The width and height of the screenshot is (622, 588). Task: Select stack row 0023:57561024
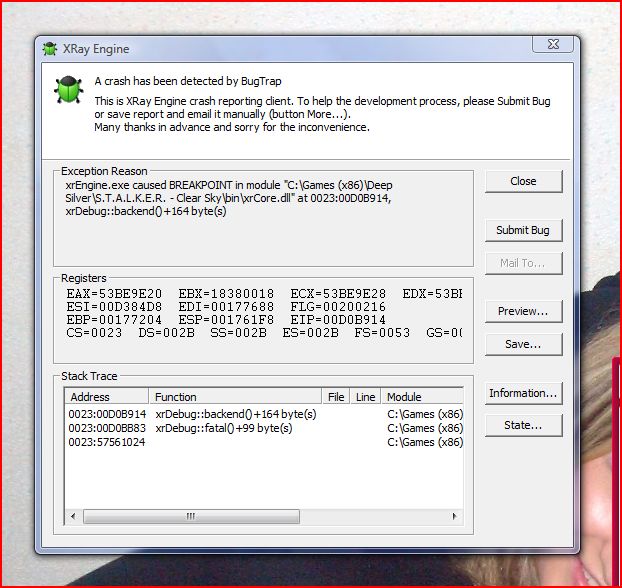pos(107,442)
